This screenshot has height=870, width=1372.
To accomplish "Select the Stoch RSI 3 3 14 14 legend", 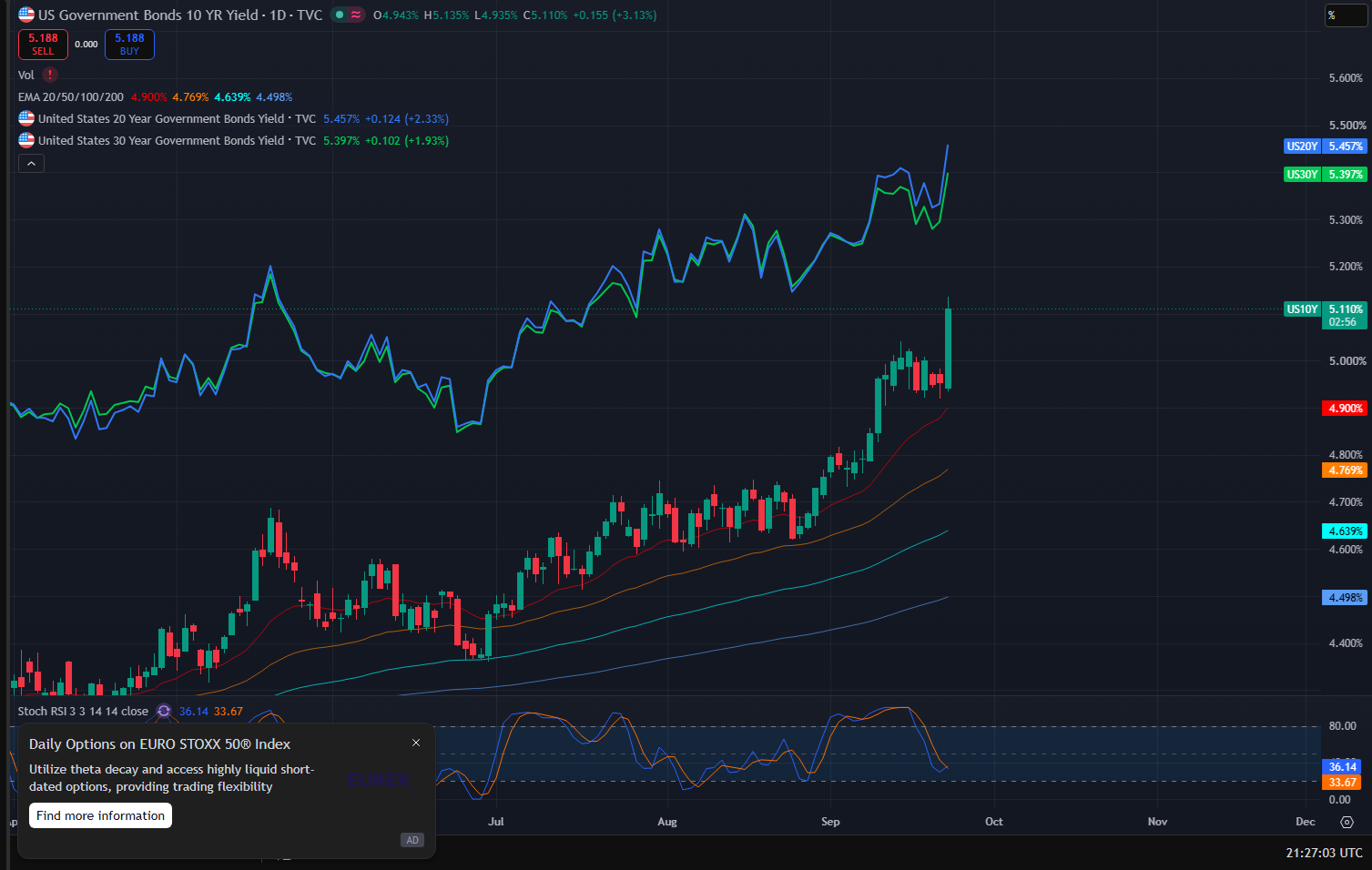I will 83,711.
